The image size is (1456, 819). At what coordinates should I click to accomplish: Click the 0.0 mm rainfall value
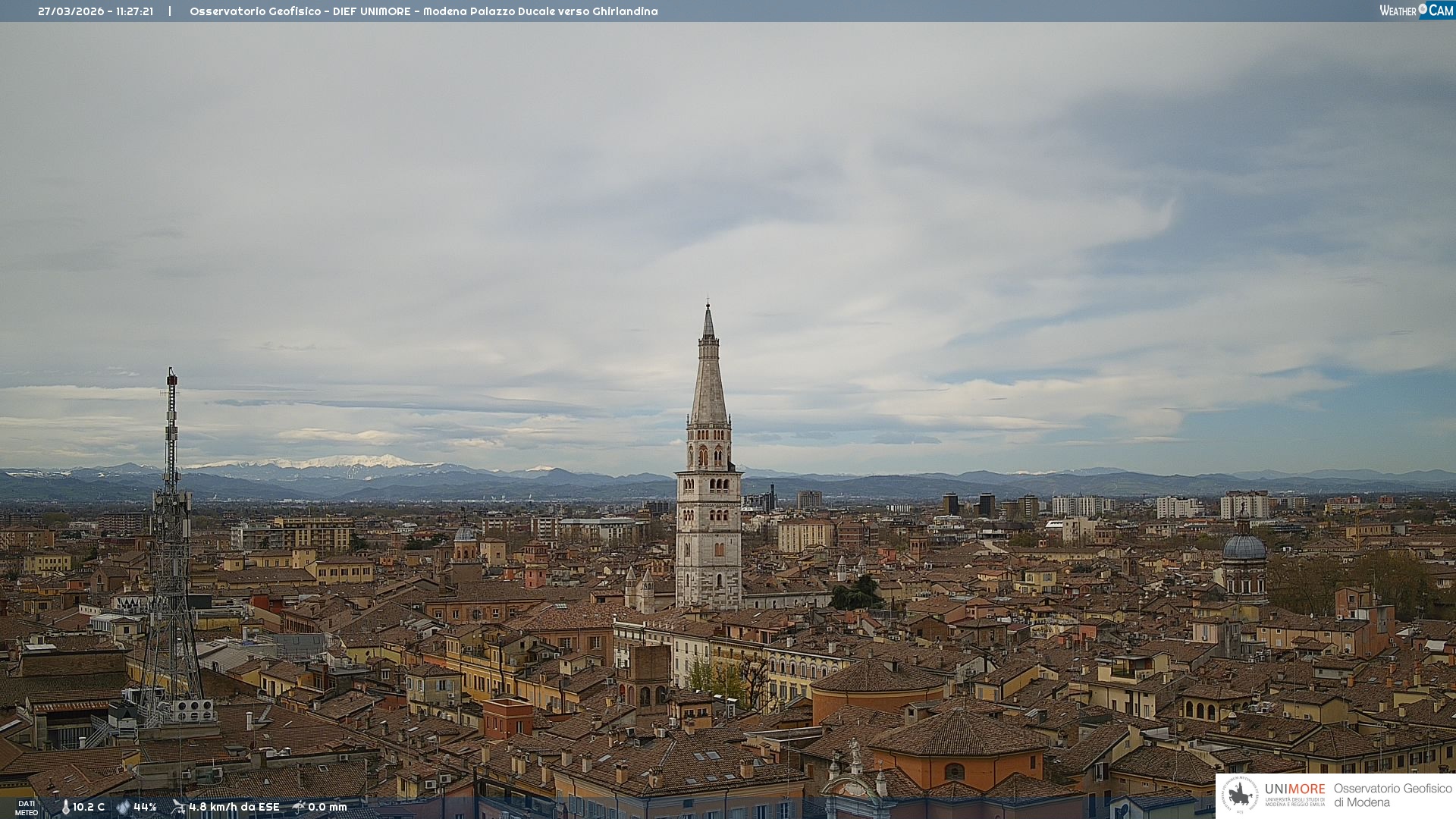(x=327, y=807)
